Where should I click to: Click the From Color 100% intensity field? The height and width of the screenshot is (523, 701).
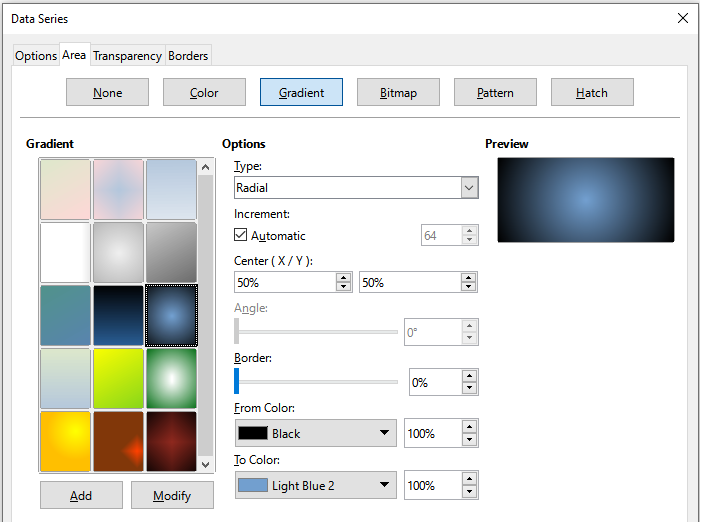pyautogui.click(x=433, y=433)
